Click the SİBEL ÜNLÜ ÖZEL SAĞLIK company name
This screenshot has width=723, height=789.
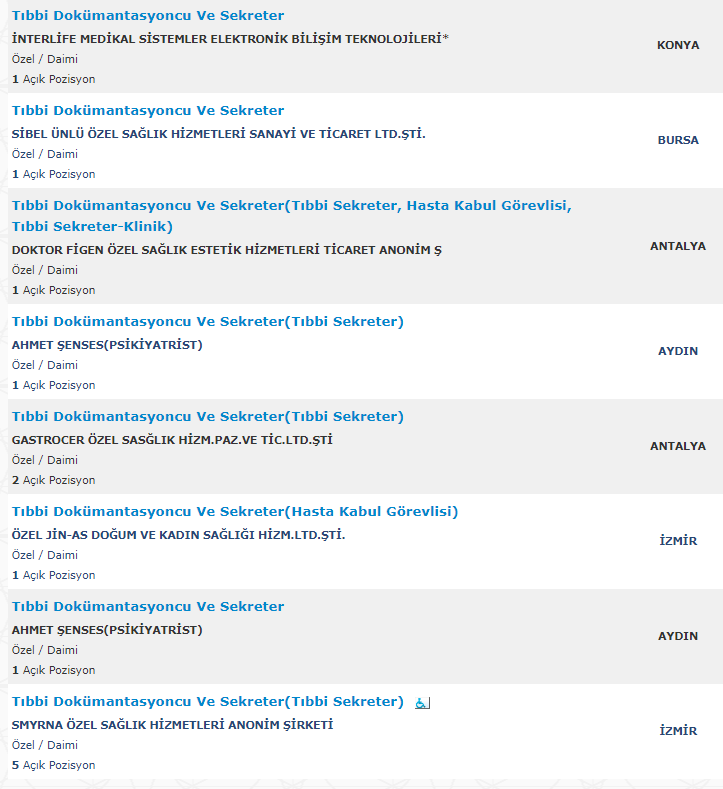pos(218,134)
